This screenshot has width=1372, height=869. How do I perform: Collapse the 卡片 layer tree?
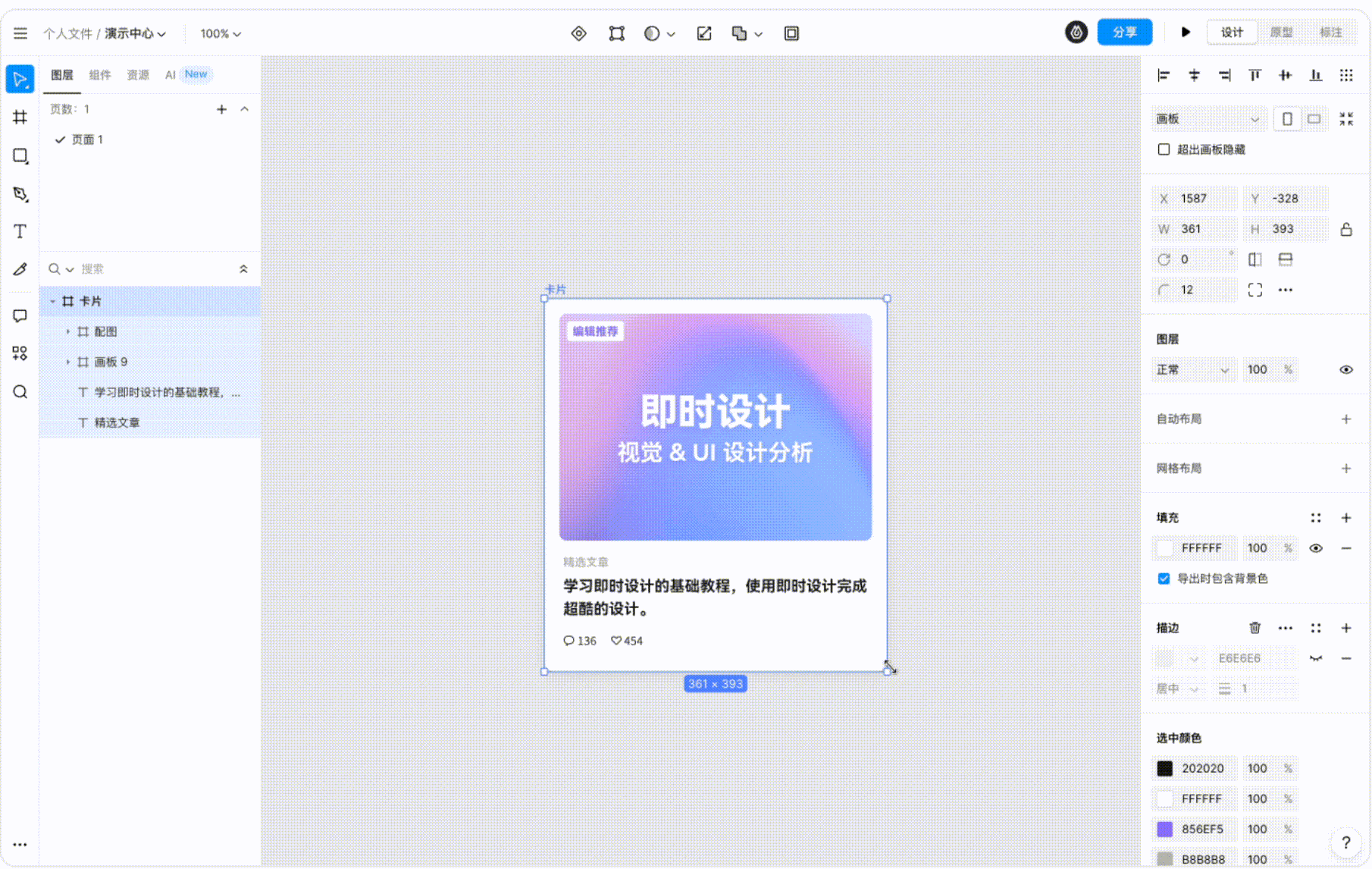point(52,302)
